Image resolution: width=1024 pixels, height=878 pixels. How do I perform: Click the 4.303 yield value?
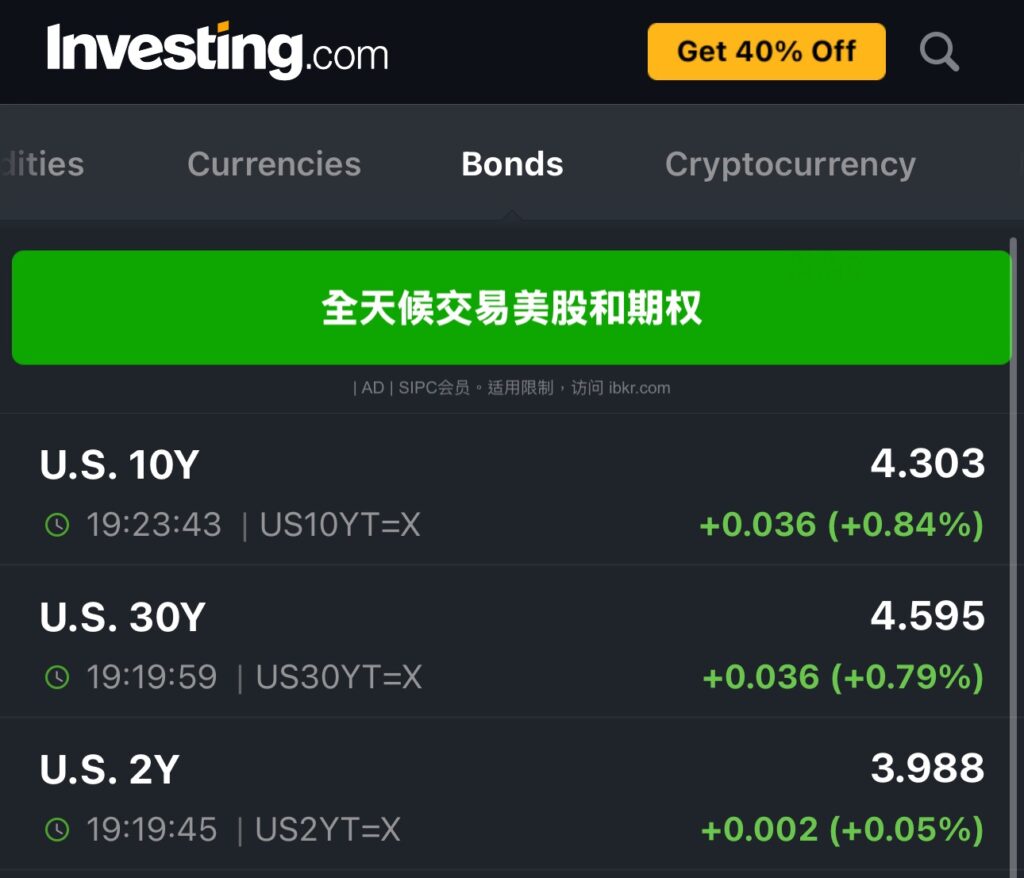927,464
